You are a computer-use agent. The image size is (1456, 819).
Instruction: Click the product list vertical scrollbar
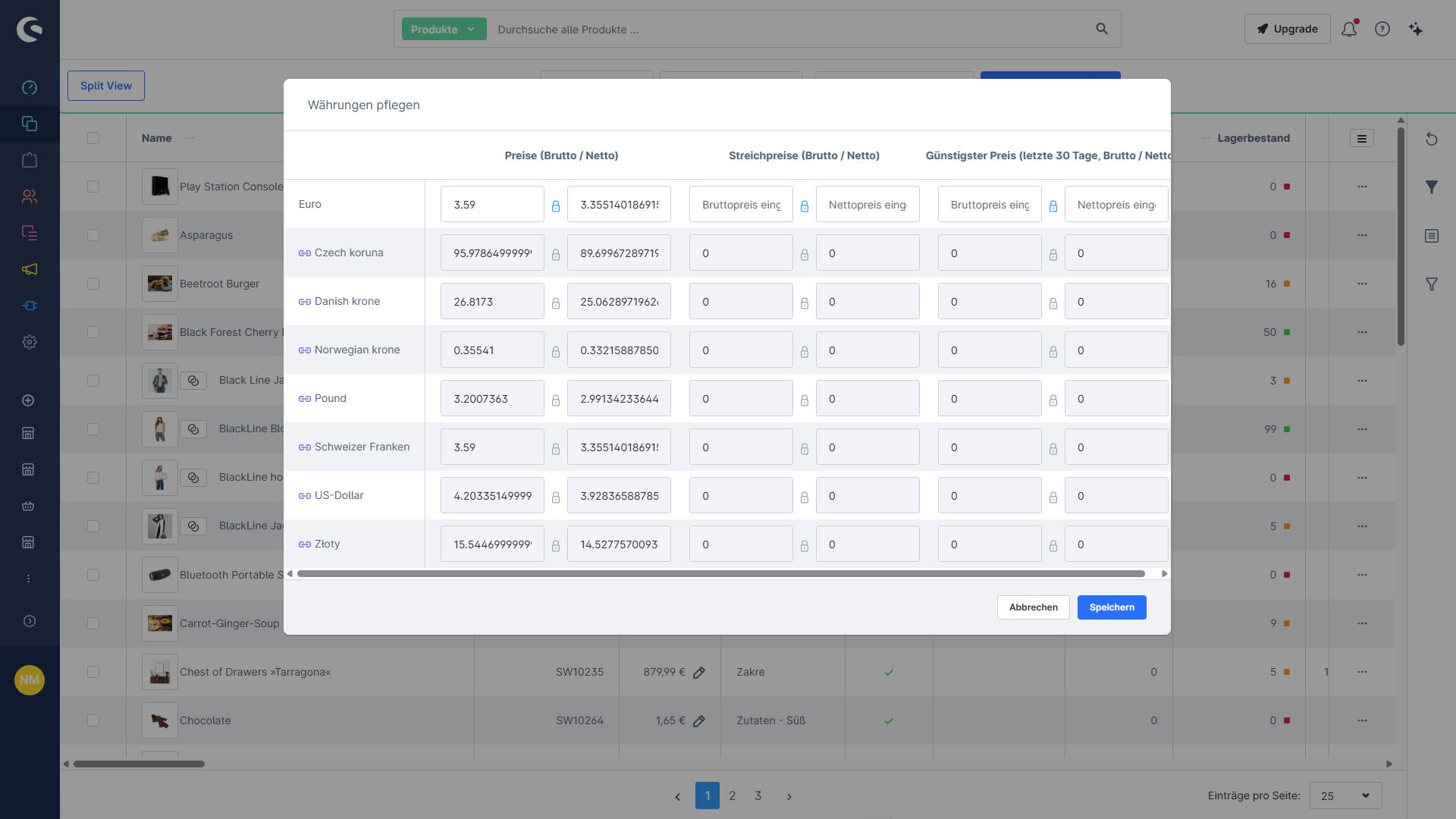pyautogui.click(x=1401, y=235)
